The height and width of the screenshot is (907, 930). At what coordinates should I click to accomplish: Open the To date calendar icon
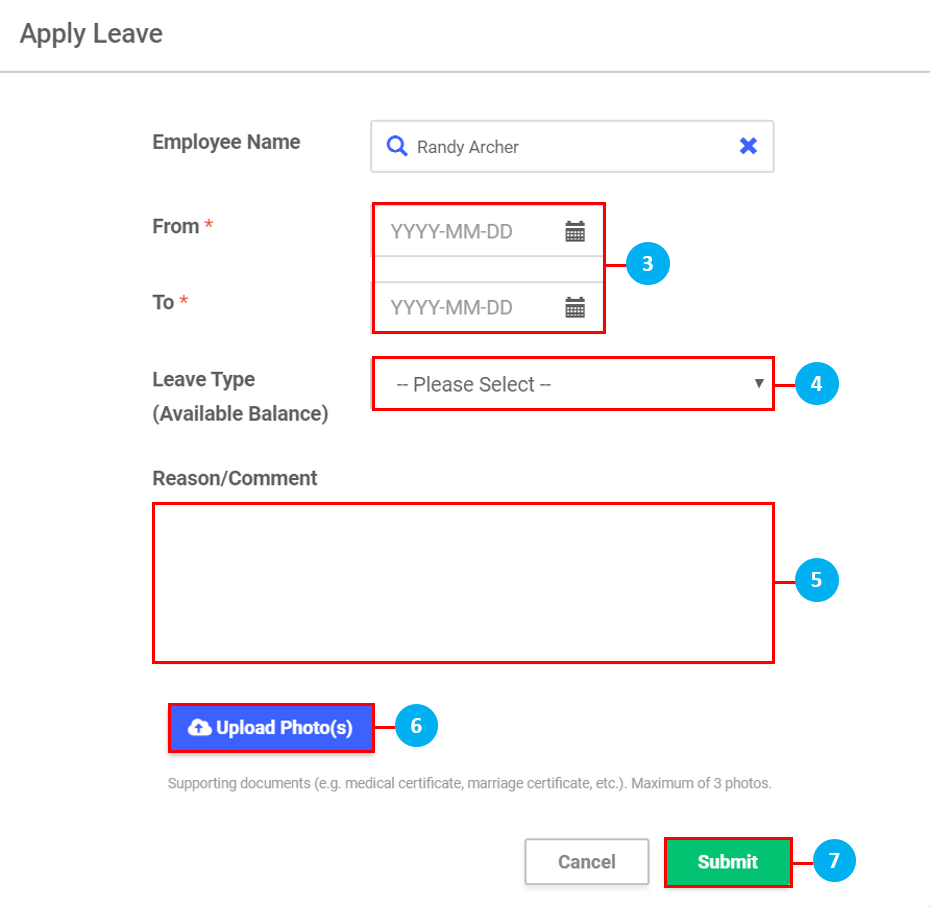[575, 307]
